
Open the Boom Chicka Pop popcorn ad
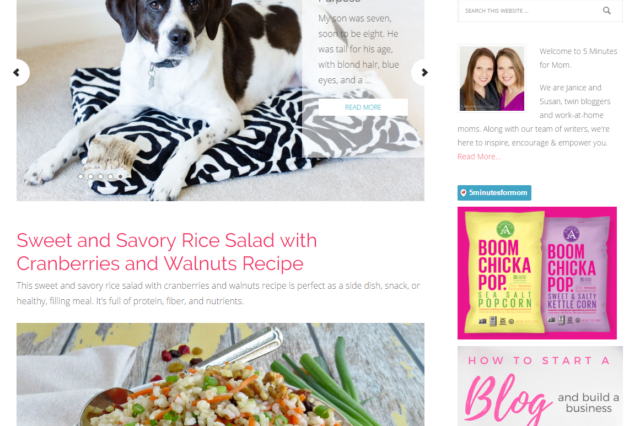click(x=537, y=273)
